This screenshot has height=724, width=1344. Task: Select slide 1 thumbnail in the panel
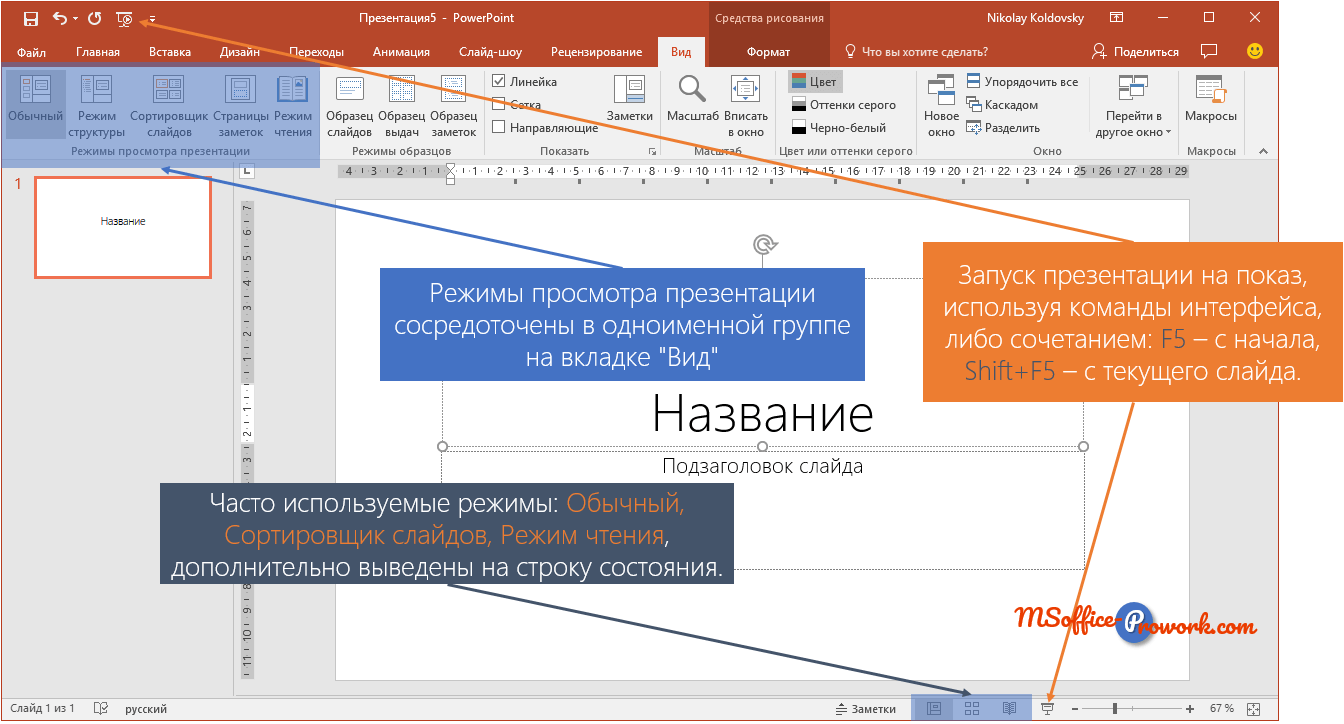(122, 227)
